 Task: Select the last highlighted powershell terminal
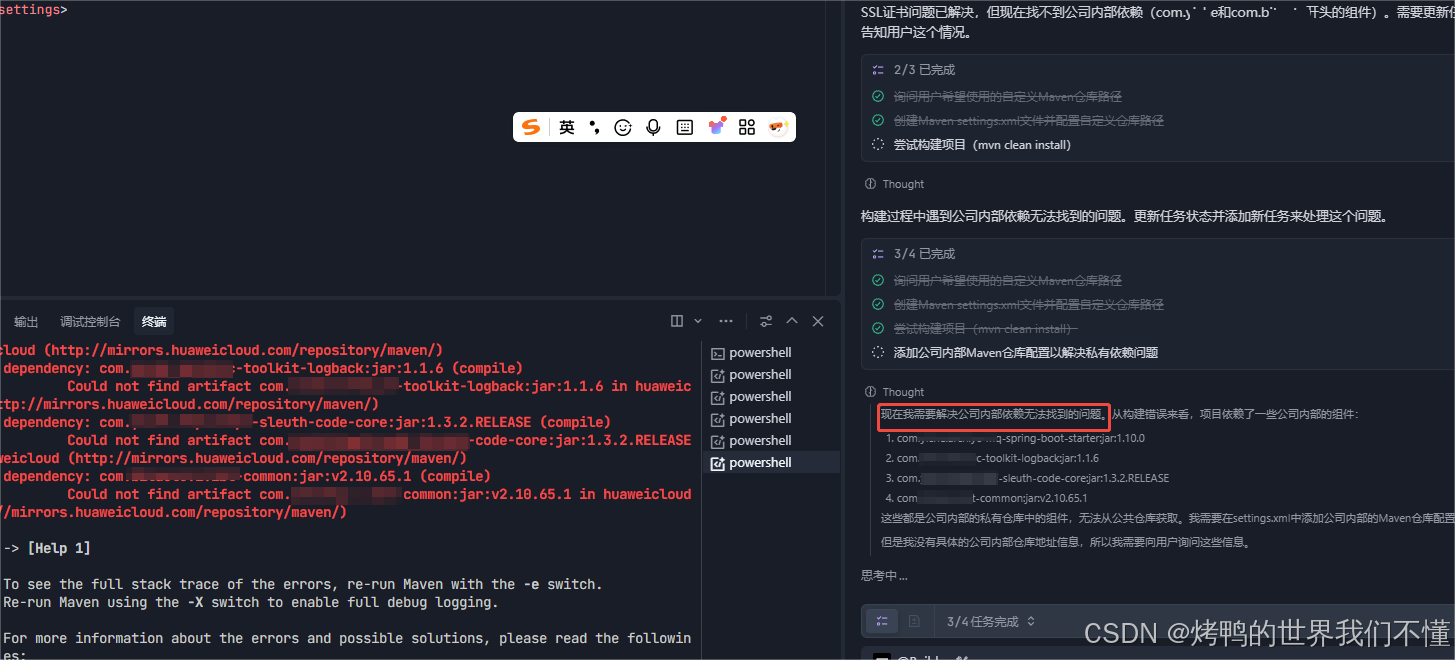773,463
